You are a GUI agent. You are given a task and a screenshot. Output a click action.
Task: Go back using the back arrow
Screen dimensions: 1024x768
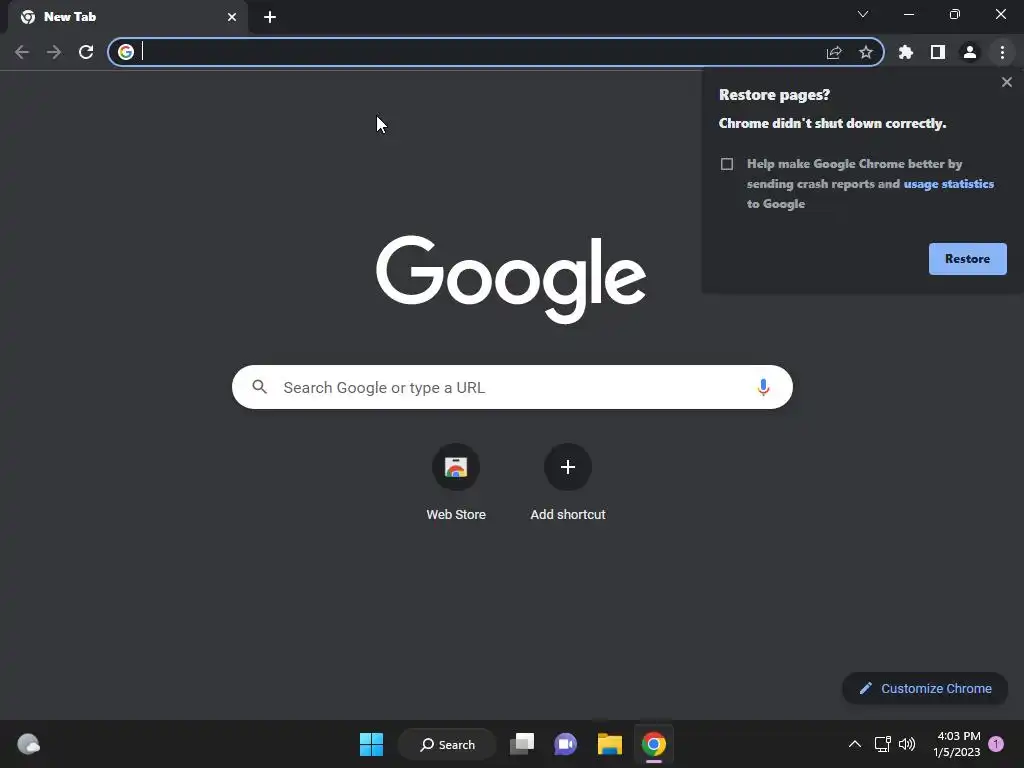[22, 52]
